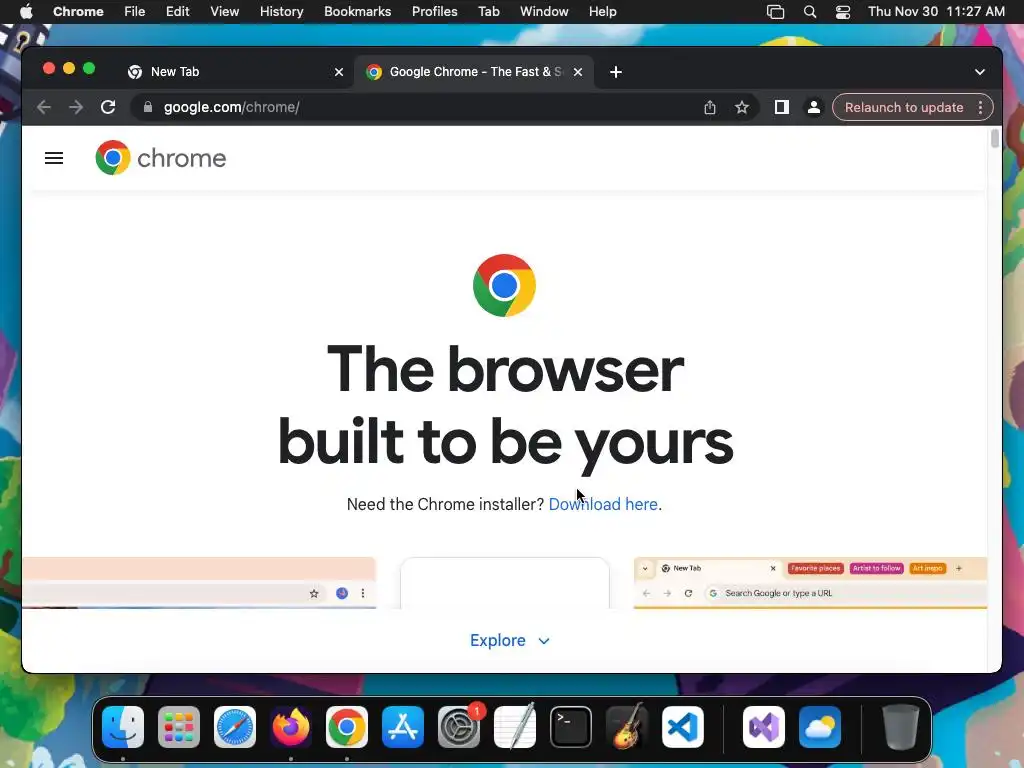This screenshot has height=768, width=1024.
Task: Open the Edit menu
Action: click(178, 12)
